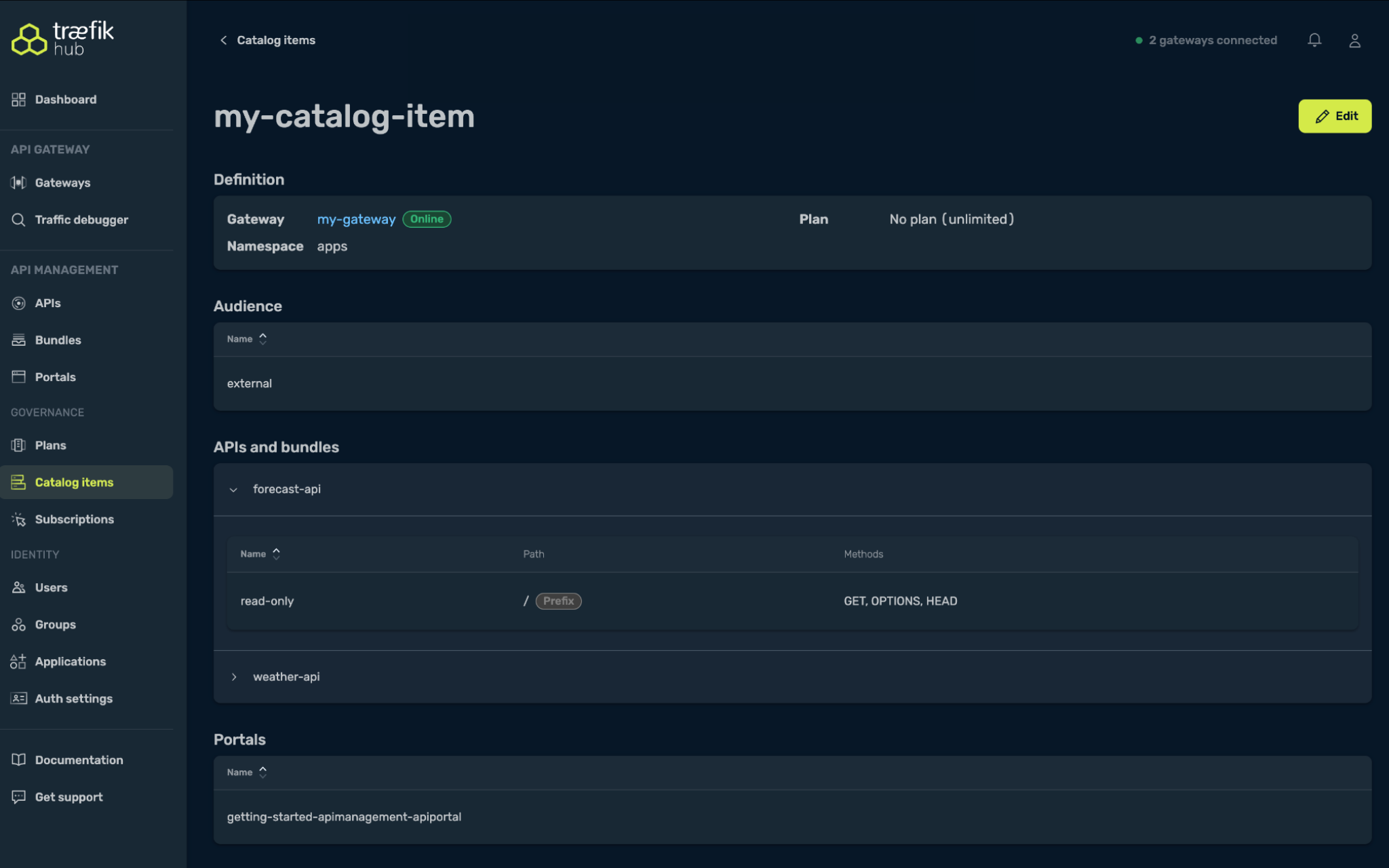Select the Get support icon
This screenshot has width=1389, height=868.
pyautogui.click(x=18, y=796)
